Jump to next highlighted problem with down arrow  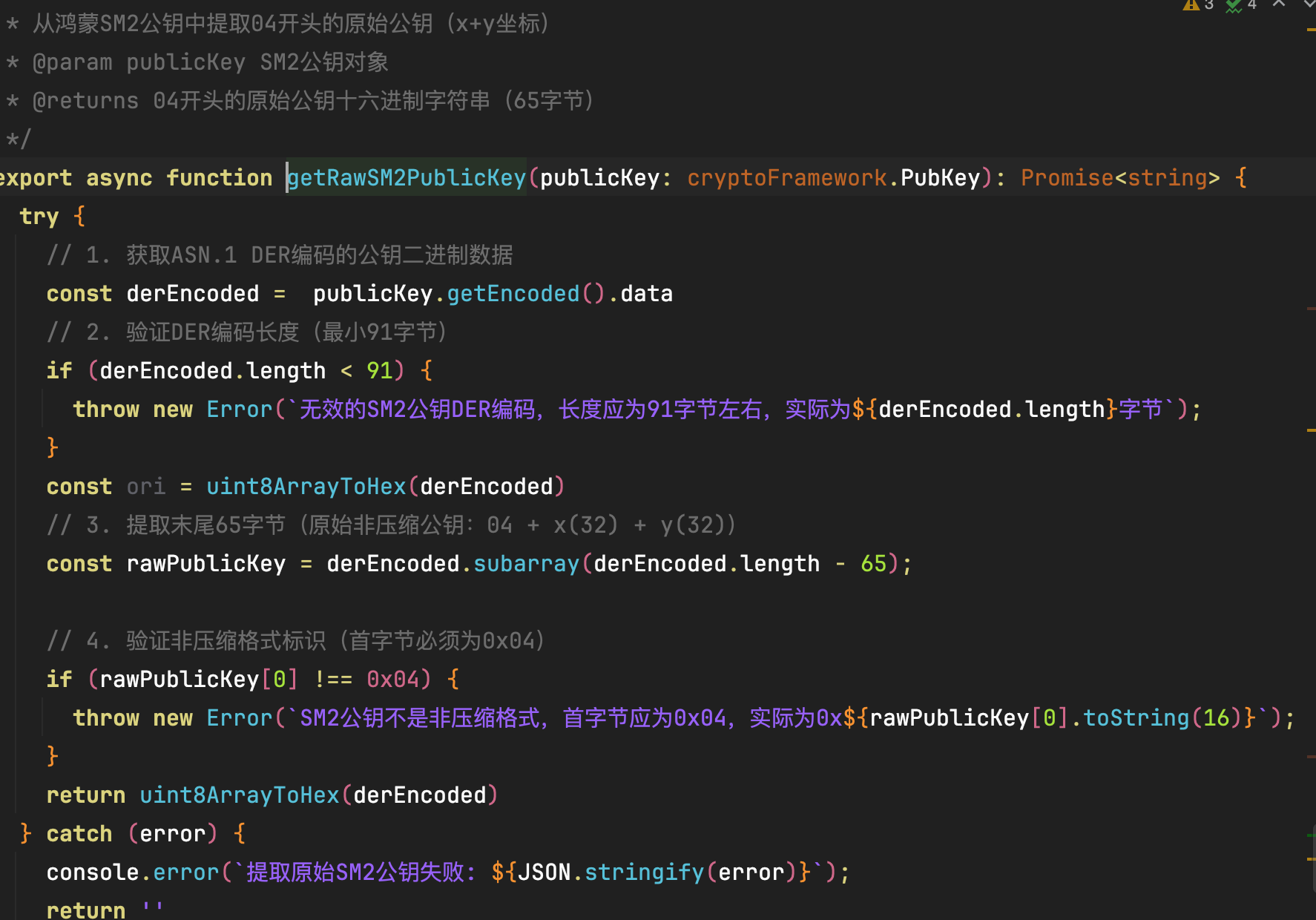coord(1309,4)
